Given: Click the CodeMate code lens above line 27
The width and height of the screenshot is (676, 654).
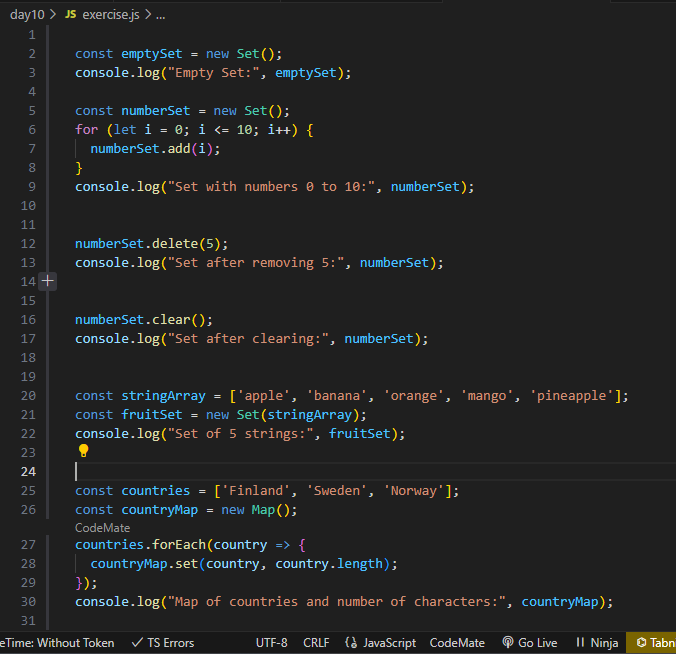Looking at the screenshot, I should click(x=102, y=528).
